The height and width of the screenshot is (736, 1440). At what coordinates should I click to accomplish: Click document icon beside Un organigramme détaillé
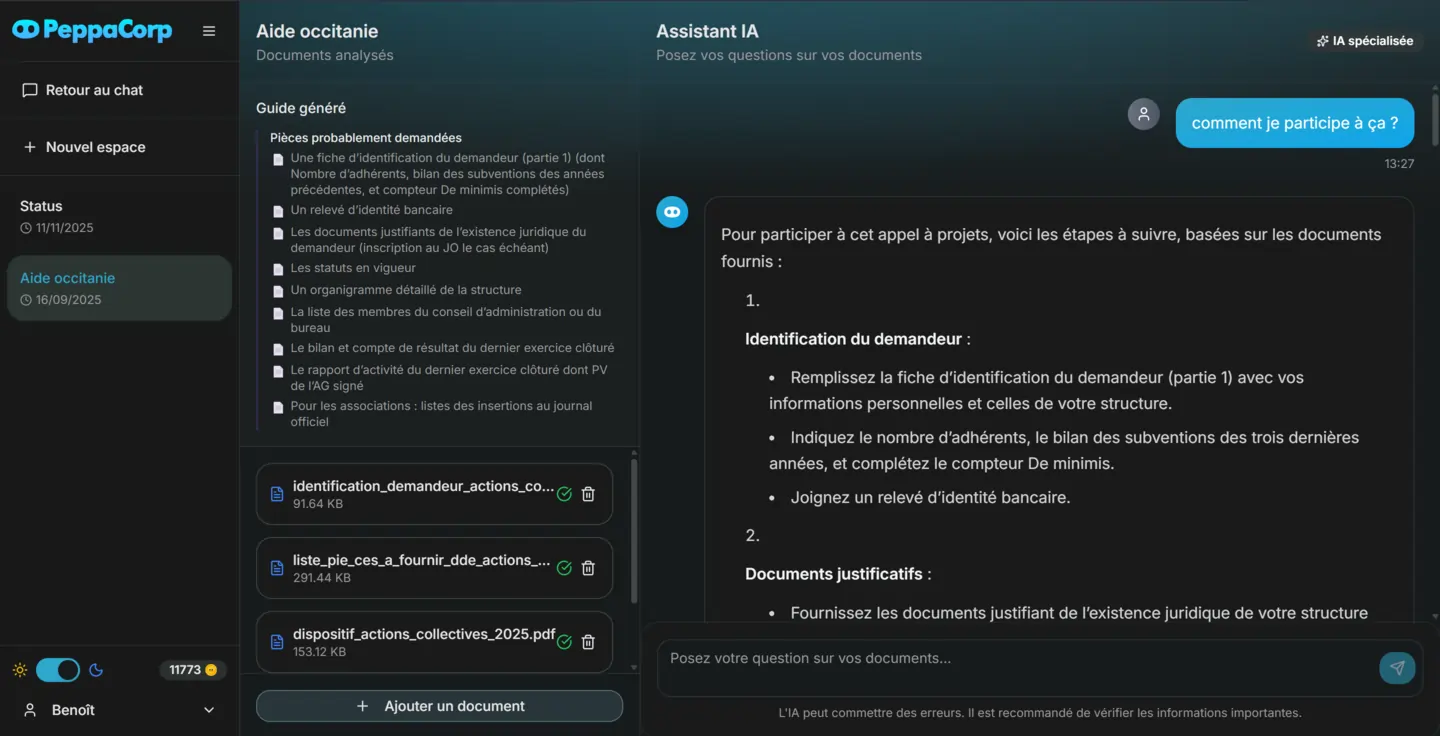click(279, 291)
